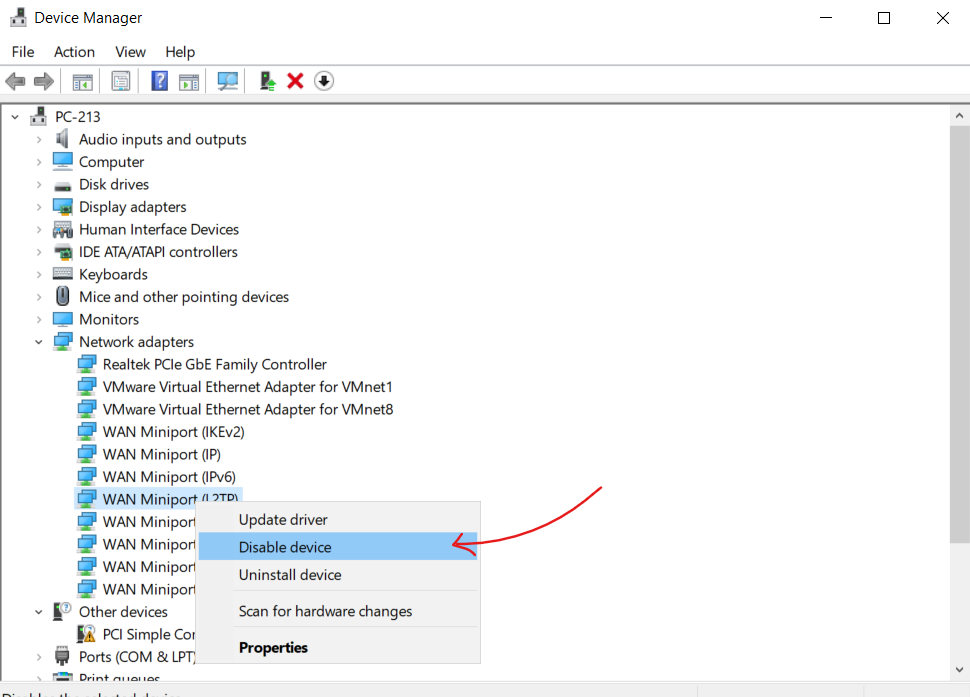
Task: Click the Disable device down-arrow toolbar icon
Action: pos(323,81)
